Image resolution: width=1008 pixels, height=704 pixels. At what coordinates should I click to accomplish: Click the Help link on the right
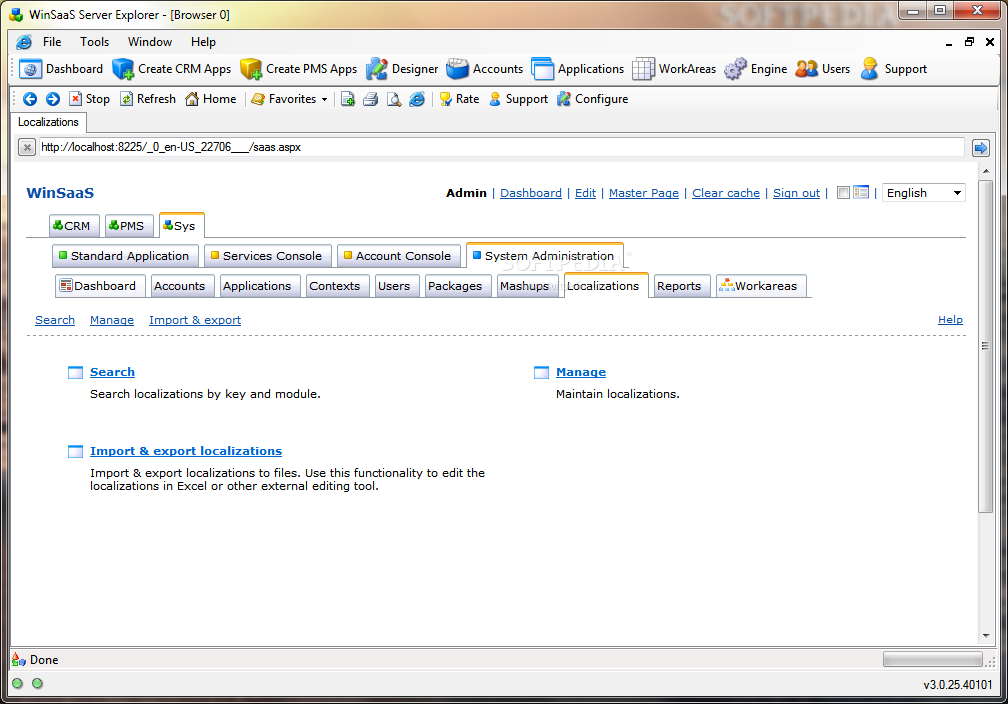pos(950,320)
